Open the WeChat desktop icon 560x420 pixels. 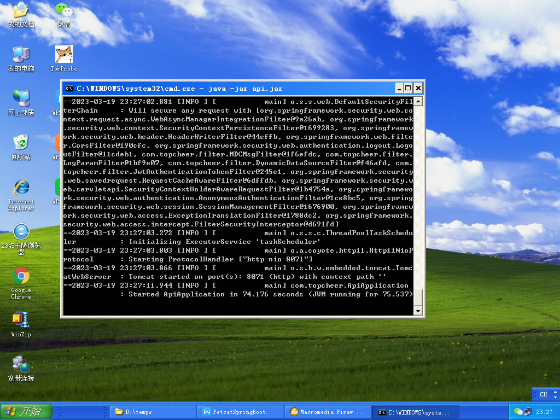pyautogui.click(x=64, y=14)
